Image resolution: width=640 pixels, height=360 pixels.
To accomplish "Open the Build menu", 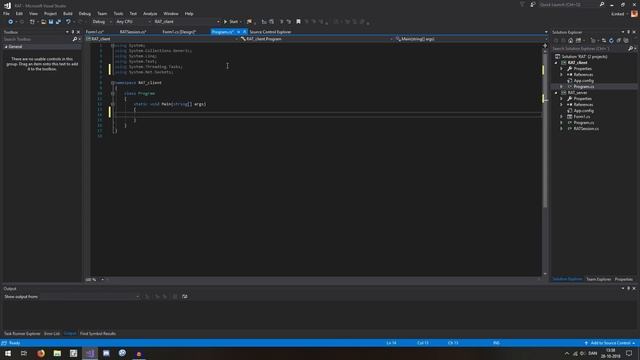I will pyautogui.click(x=68, y=13).
